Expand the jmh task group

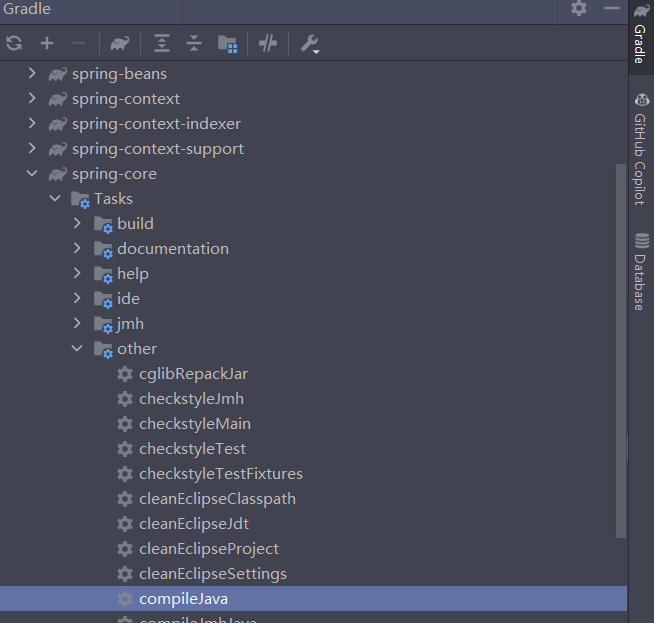[77, 324]
